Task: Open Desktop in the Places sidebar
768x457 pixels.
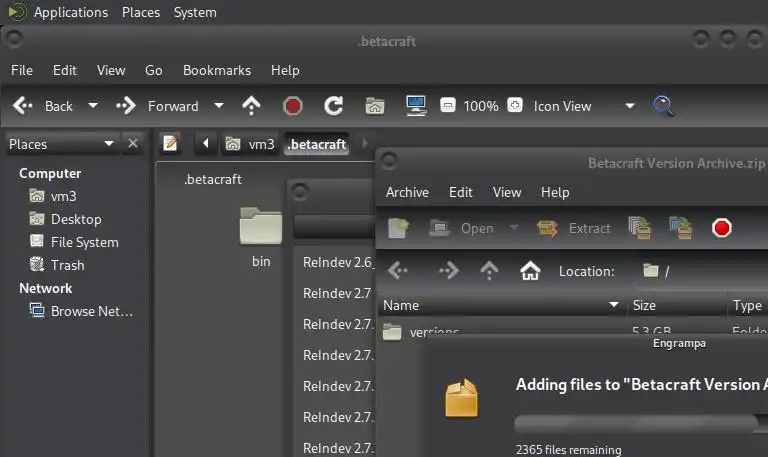Action: coord(66,219)
